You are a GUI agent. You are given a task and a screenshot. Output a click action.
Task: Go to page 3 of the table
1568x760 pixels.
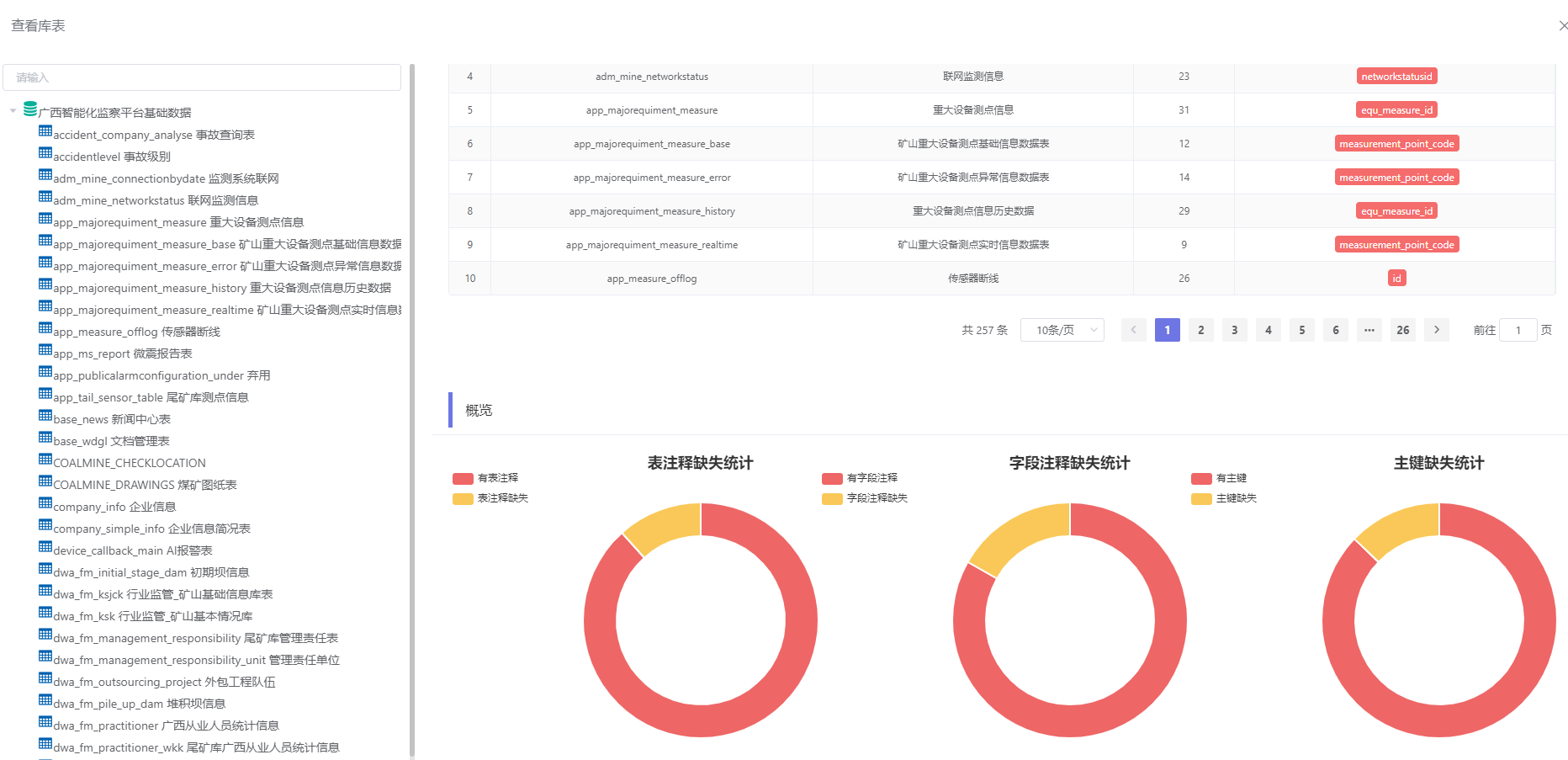(1234, 330)
